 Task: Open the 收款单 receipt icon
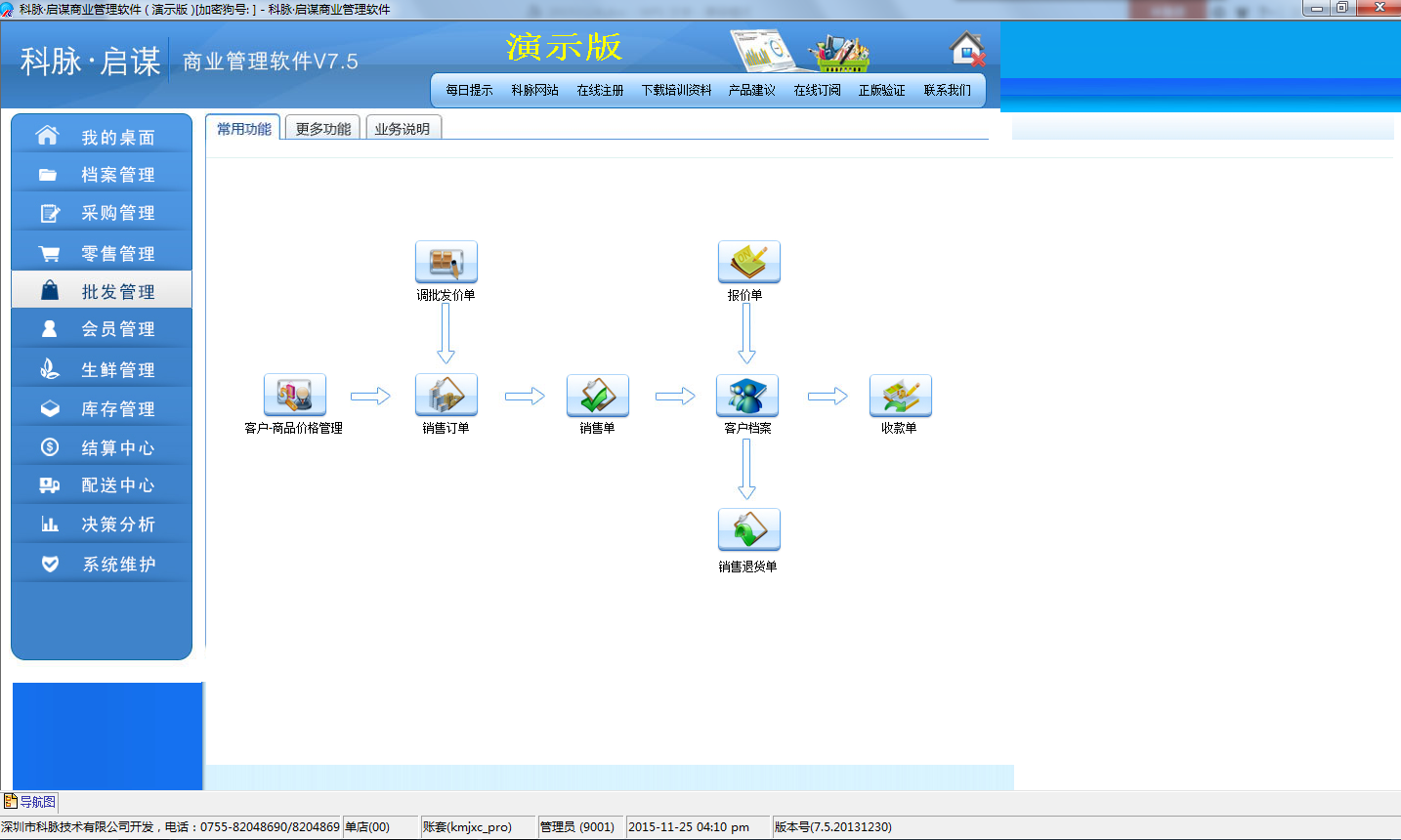[901, 395]
